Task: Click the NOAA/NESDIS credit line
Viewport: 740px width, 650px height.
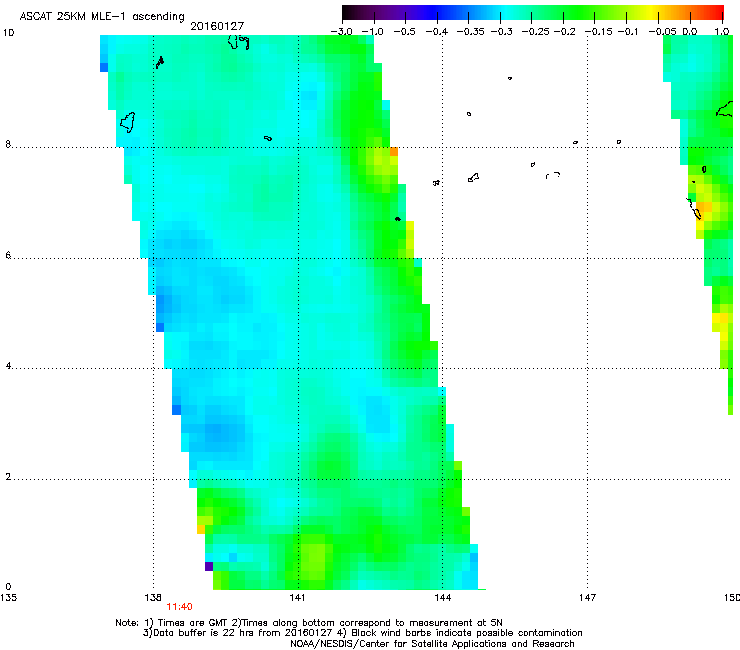Action: coord(432,644)
